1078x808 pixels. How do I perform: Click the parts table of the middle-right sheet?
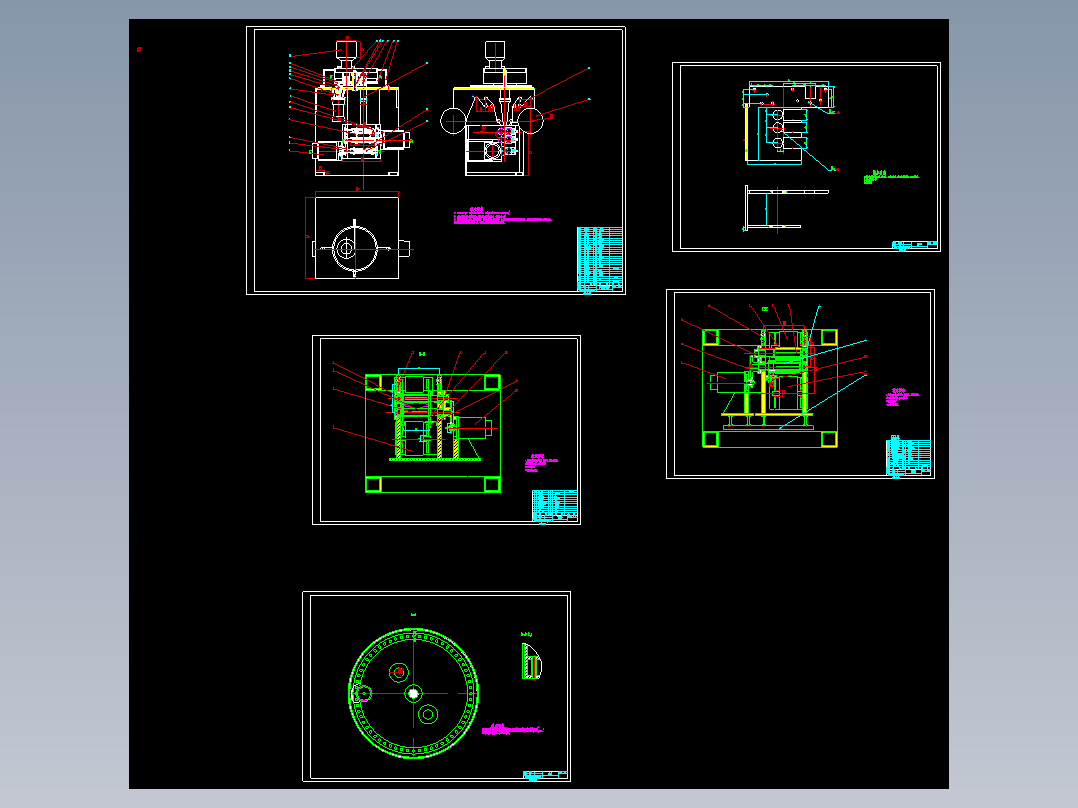click(908, 457)
